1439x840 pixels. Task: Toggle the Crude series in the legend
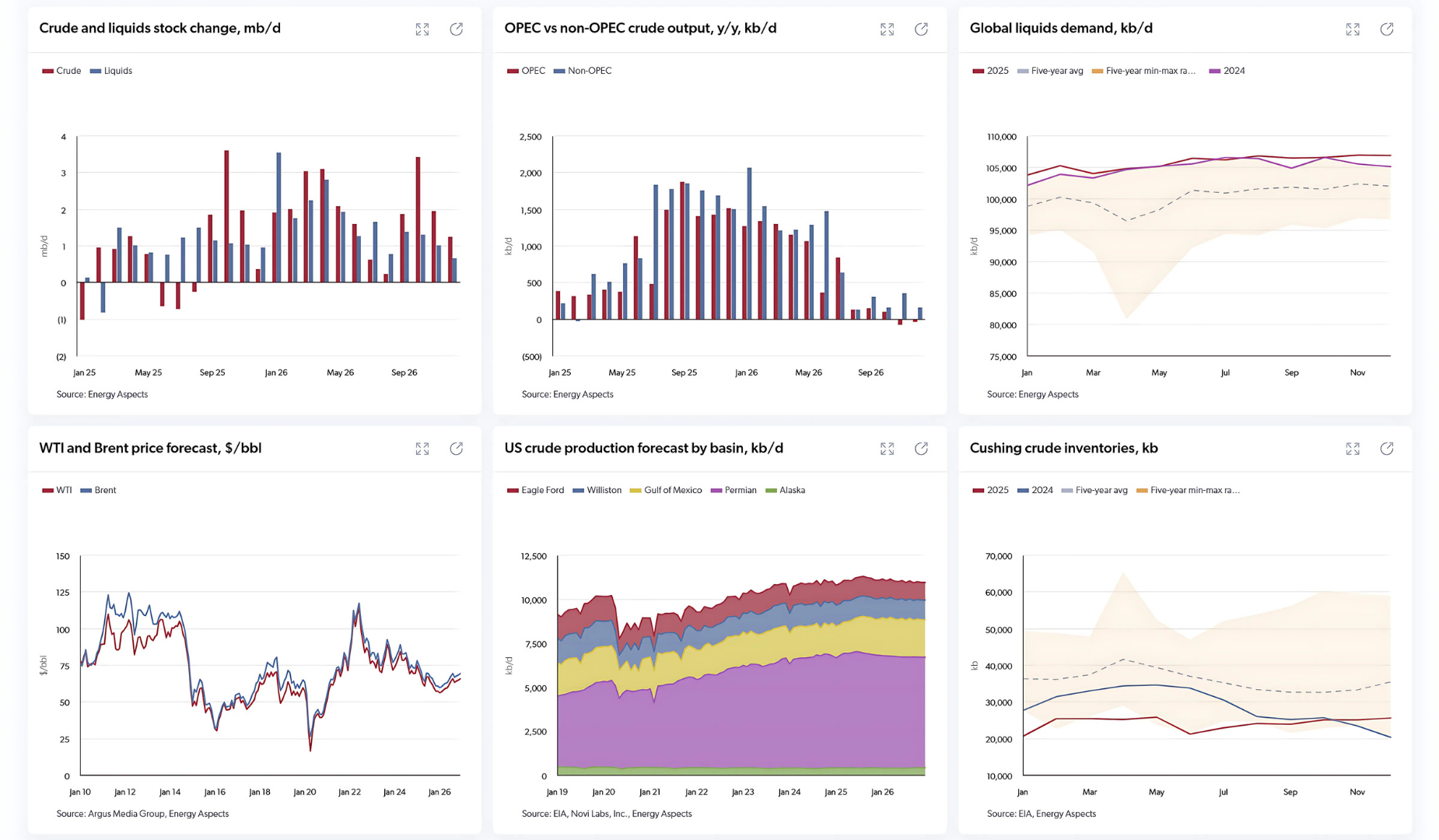[62, 71]
